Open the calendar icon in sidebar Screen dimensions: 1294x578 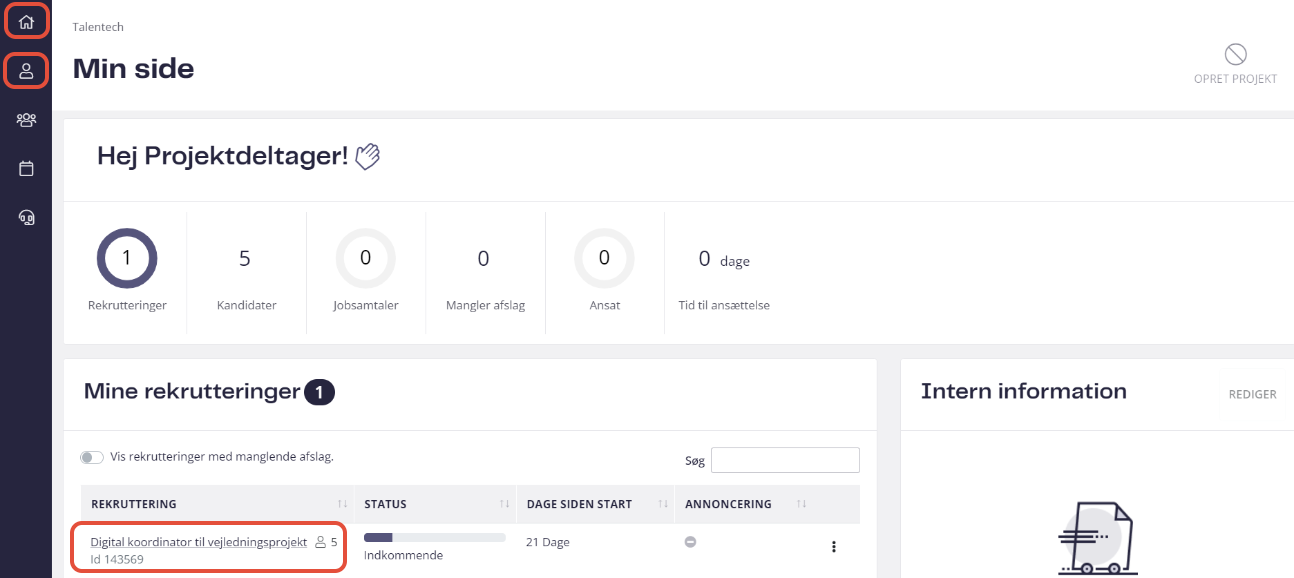[x=26, y=168]
